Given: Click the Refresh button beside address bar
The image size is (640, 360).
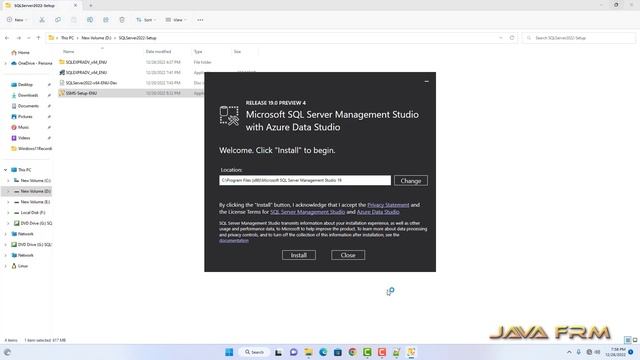Looking at the screenshot, I should (x=512, y=38).
